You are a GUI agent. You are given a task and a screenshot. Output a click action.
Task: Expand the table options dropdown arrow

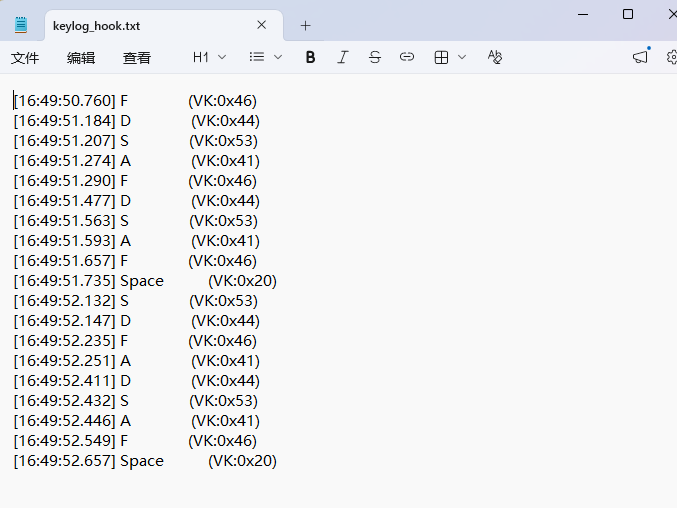(x=462, y=57)
